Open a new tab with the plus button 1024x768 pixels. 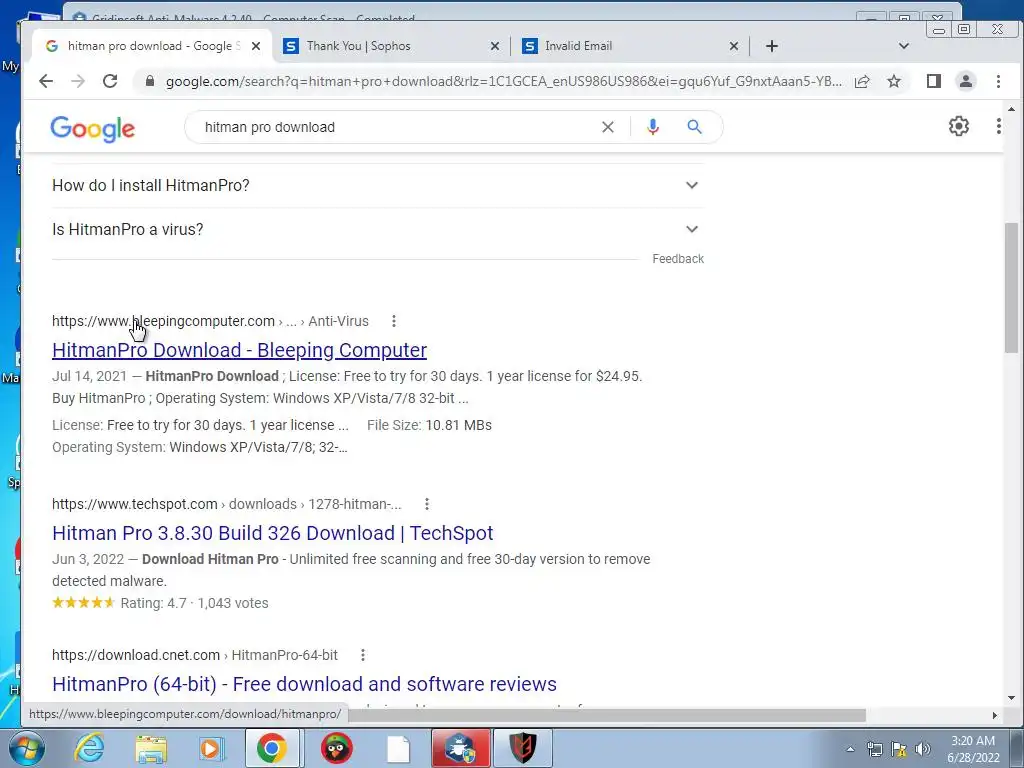click(x=772, y=46)
